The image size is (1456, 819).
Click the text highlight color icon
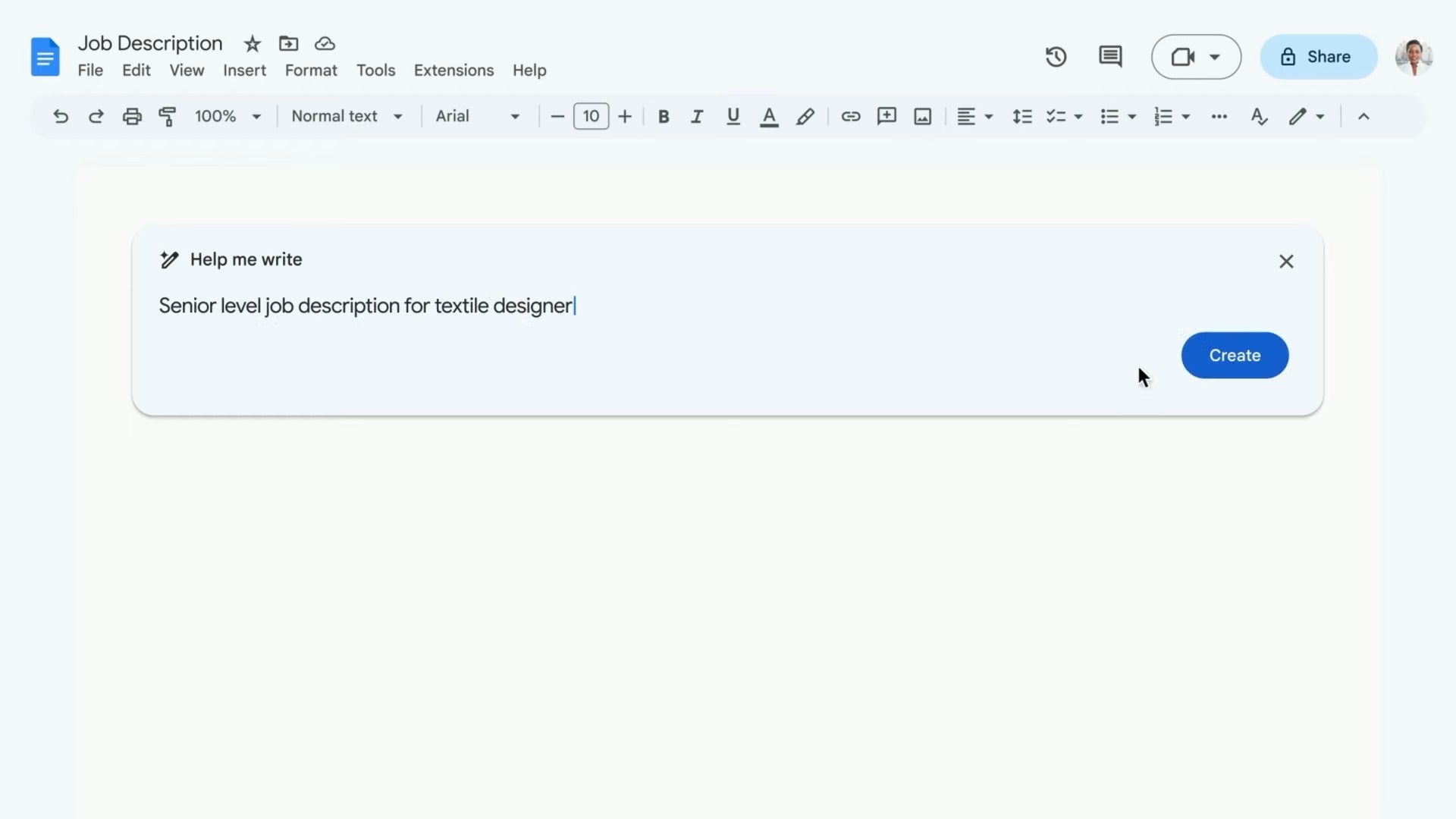pos(805,116)
